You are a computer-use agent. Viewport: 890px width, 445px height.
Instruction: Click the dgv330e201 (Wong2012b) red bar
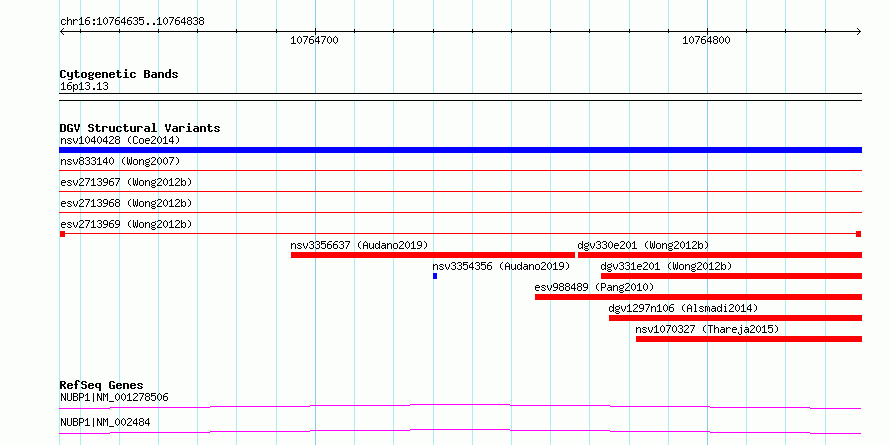(x=720, y=255)
